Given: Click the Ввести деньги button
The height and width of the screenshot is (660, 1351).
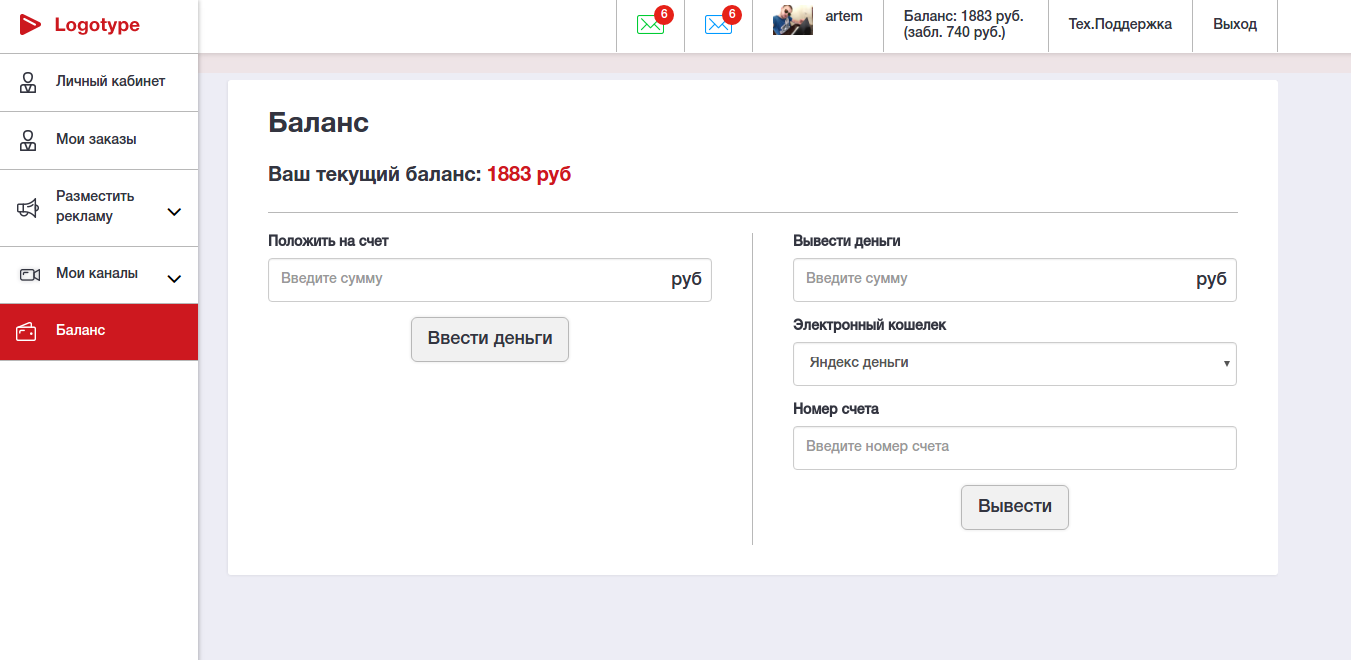Looking at the screenshot, I should coord(490,339).
